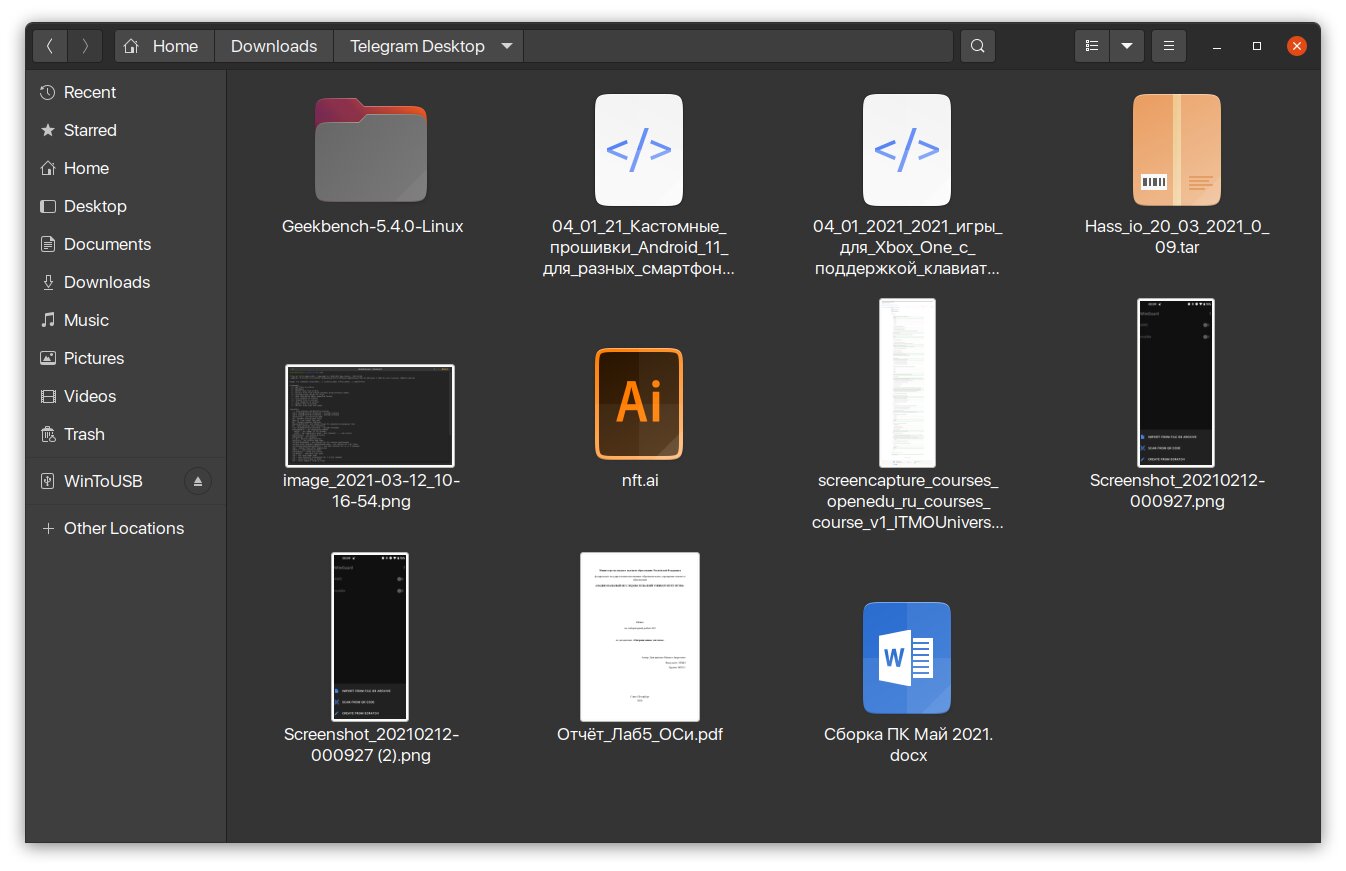
Task: Open Desktop in the sidebar
Action: [126, 206]
